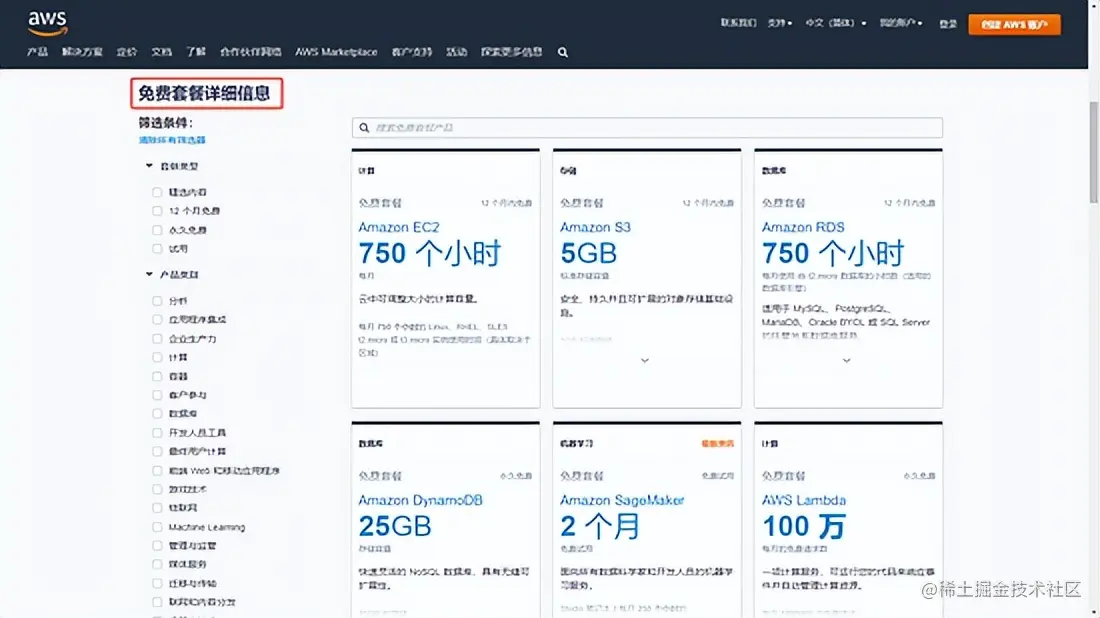Screen dimensions: 1100x618
Task: Open the 支持 dropdown in header
Action: (779, 23)
